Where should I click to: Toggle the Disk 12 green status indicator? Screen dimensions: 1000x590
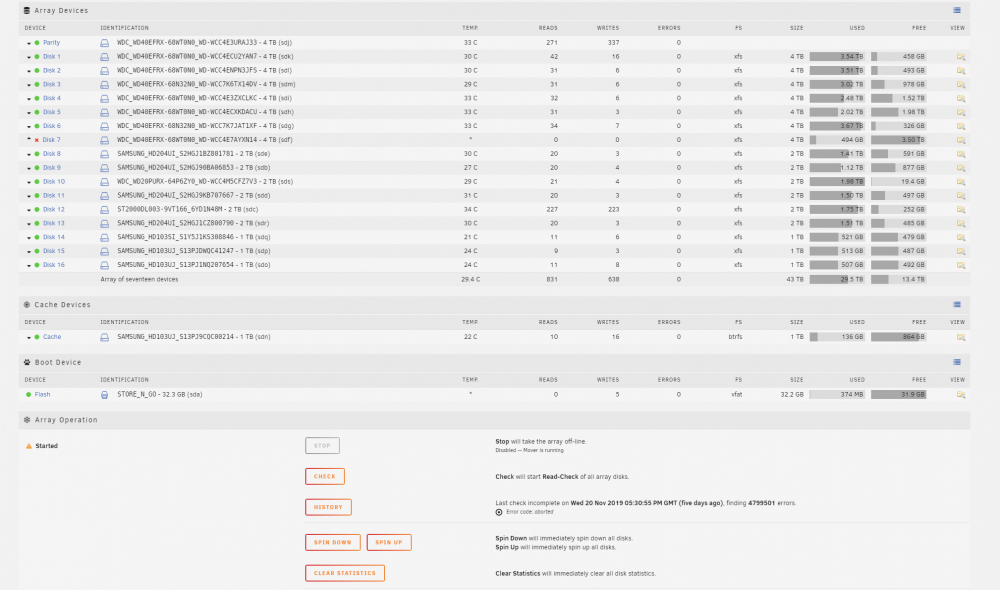pyautogui.click(x=37, y=209)
